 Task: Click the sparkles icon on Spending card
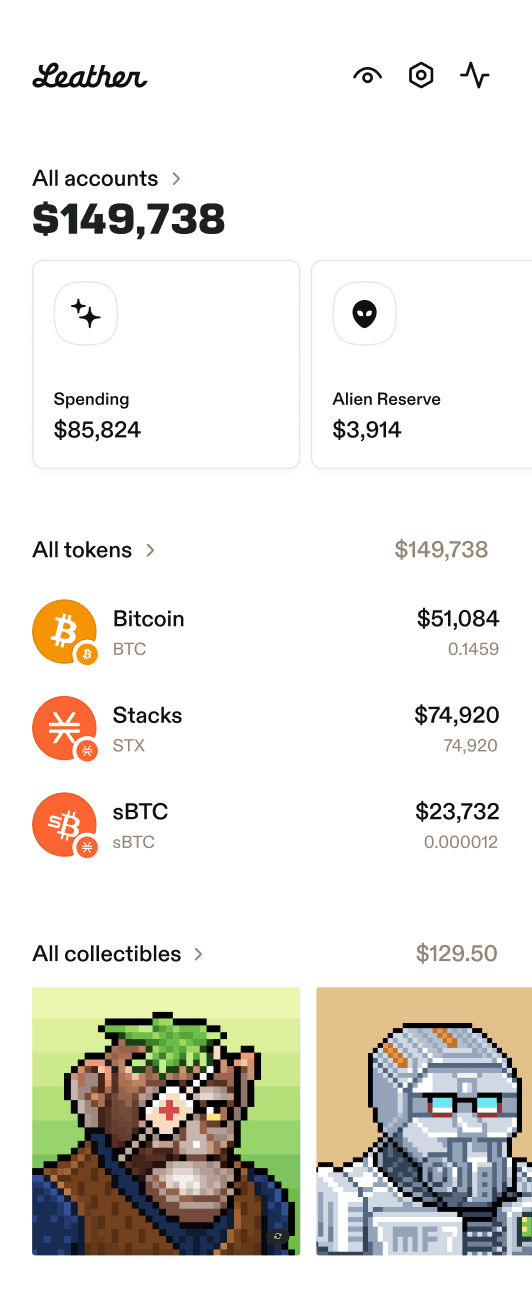coord(86,314)
